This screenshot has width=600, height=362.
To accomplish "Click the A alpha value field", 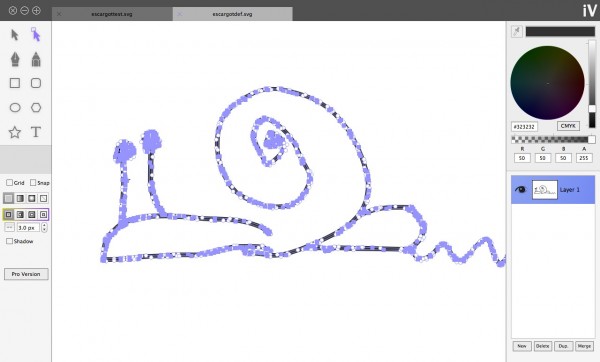I will click(x=584, y=158).
